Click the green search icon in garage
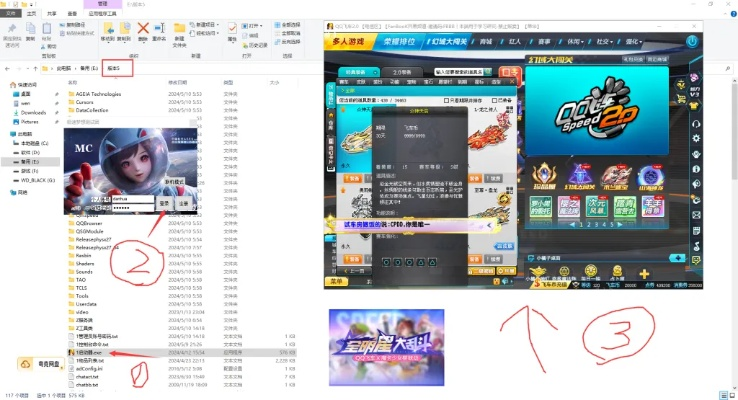738x400 pixels. click(x=488, y=72)
